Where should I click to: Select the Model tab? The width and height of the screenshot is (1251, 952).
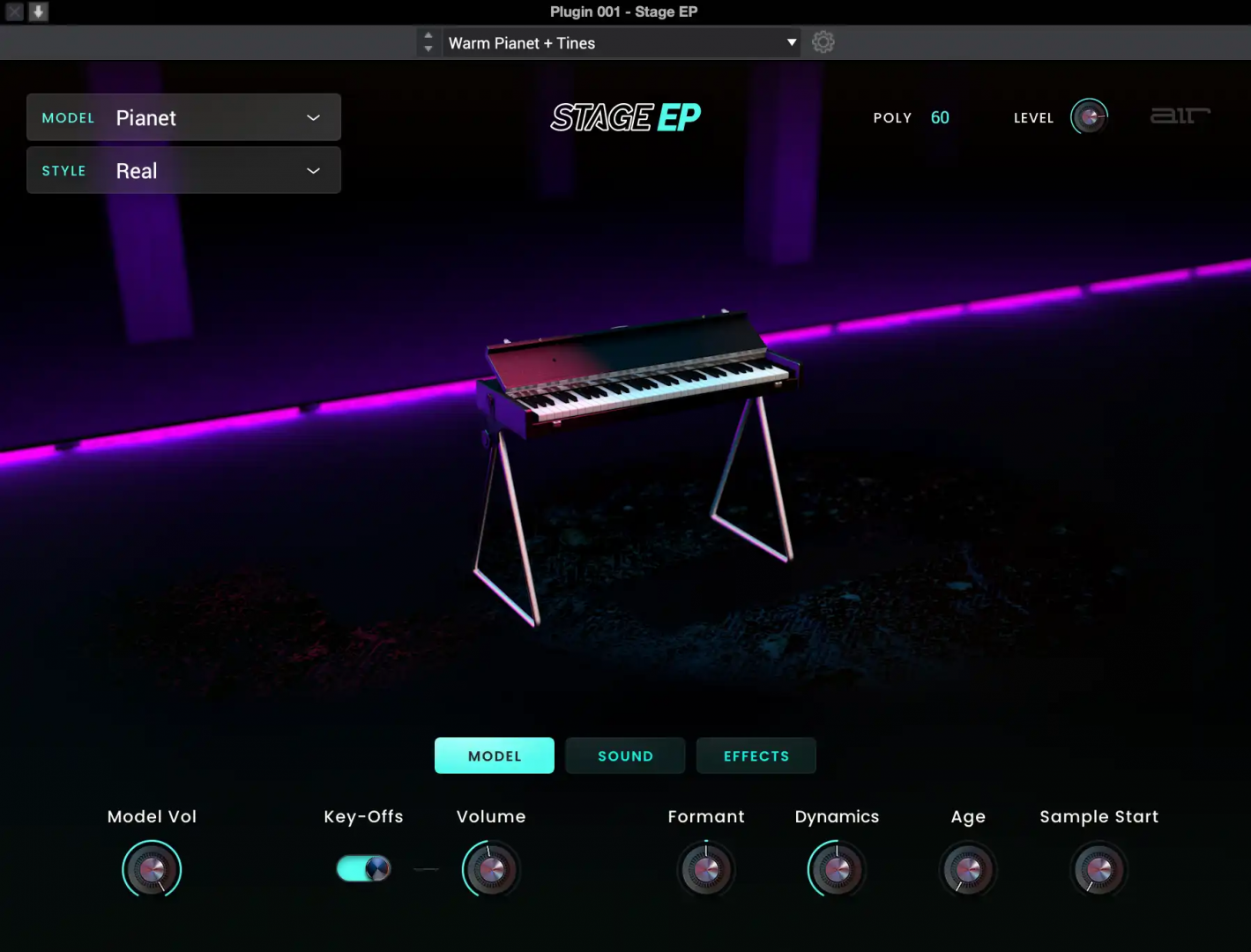pyautogui.click(x=494, y=756)
